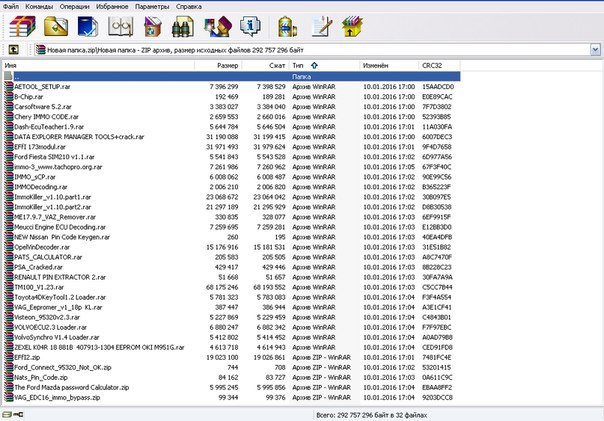This screenshot has height=421, width=604.
Task: Sort by the Сжат column header
Action: pos(265,65)
